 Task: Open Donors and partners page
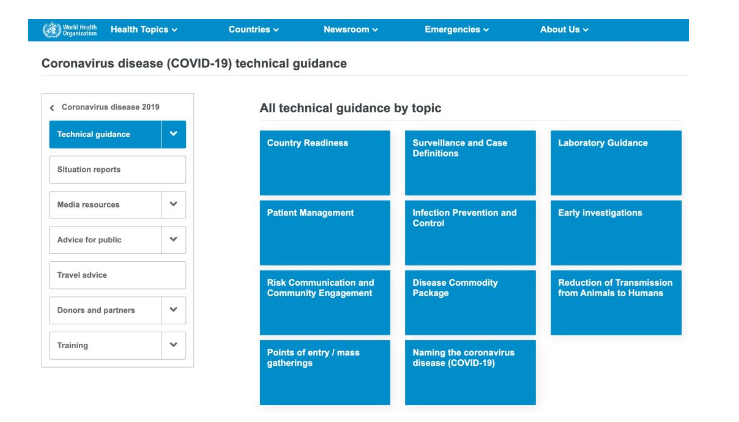pyautogui.click(x=105, y=310)
